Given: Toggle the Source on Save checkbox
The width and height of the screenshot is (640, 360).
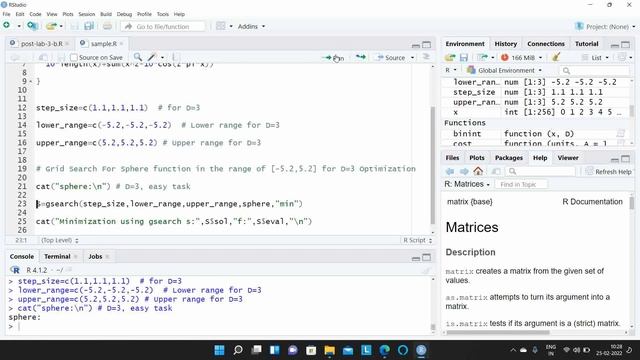Looking at the screenshot, I should click(x=74, y=58).
